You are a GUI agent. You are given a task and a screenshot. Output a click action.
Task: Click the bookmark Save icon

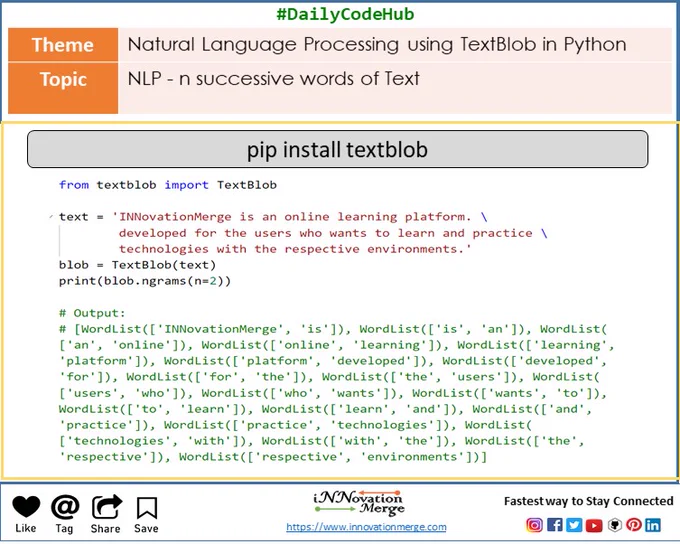pos(147,508)
